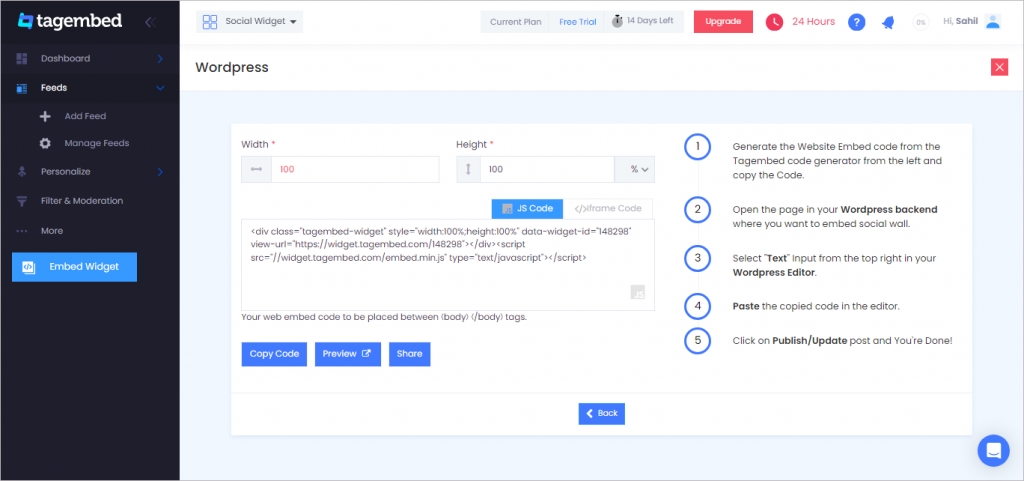Open the More menu item

point(52,231)
